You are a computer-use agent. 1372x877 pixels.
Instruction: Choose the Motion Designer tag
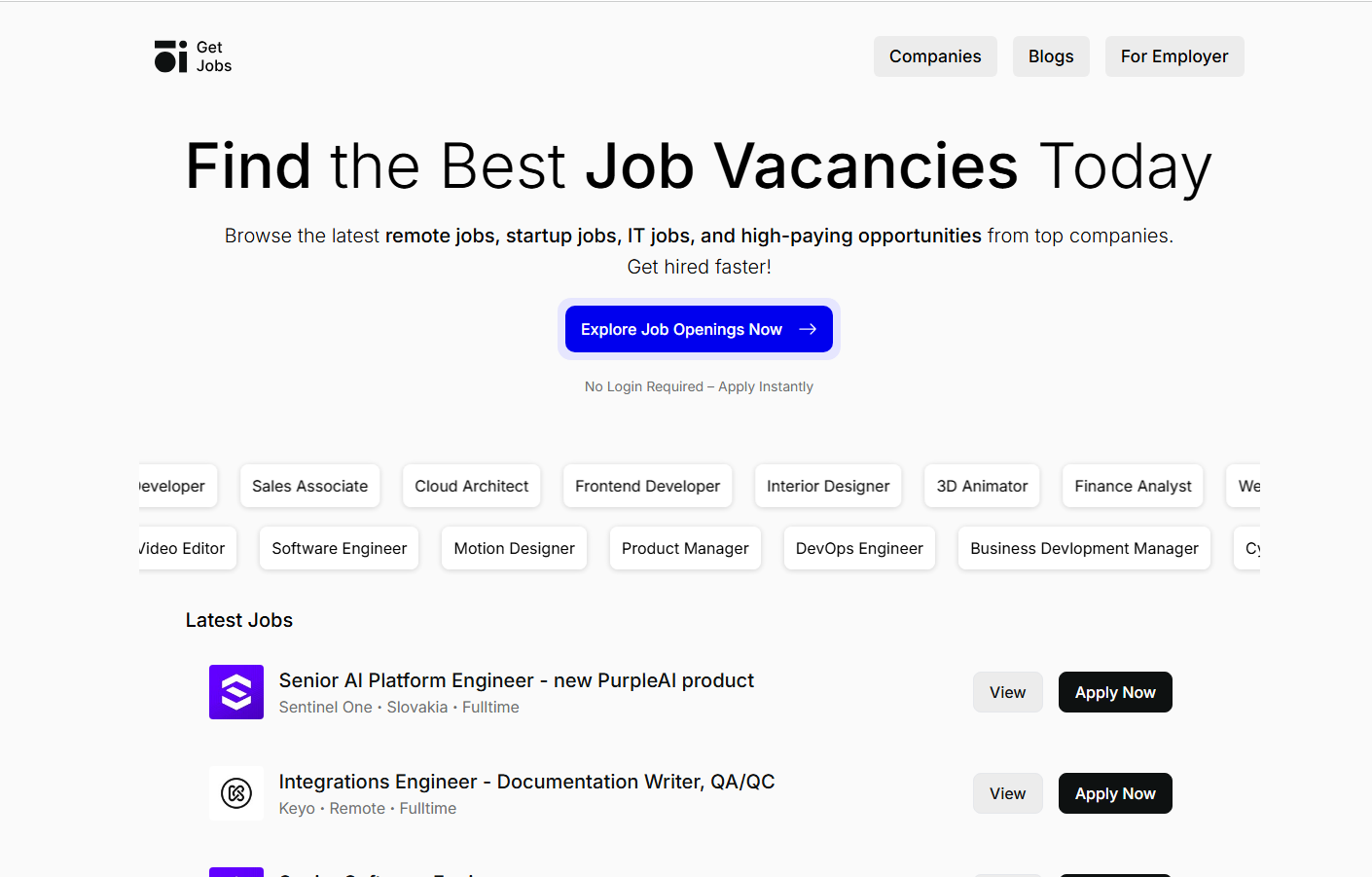514,548
